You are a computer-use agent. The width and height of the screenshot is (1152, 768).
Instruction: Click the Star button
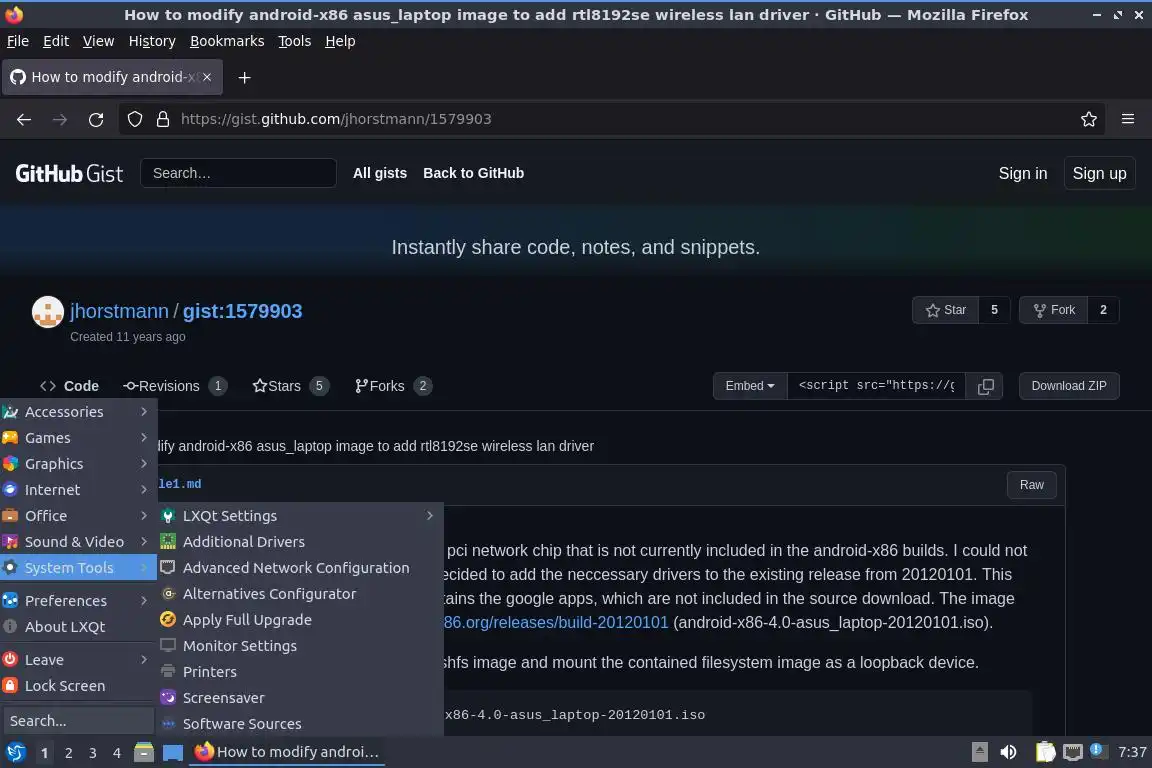tap(946, 310)
